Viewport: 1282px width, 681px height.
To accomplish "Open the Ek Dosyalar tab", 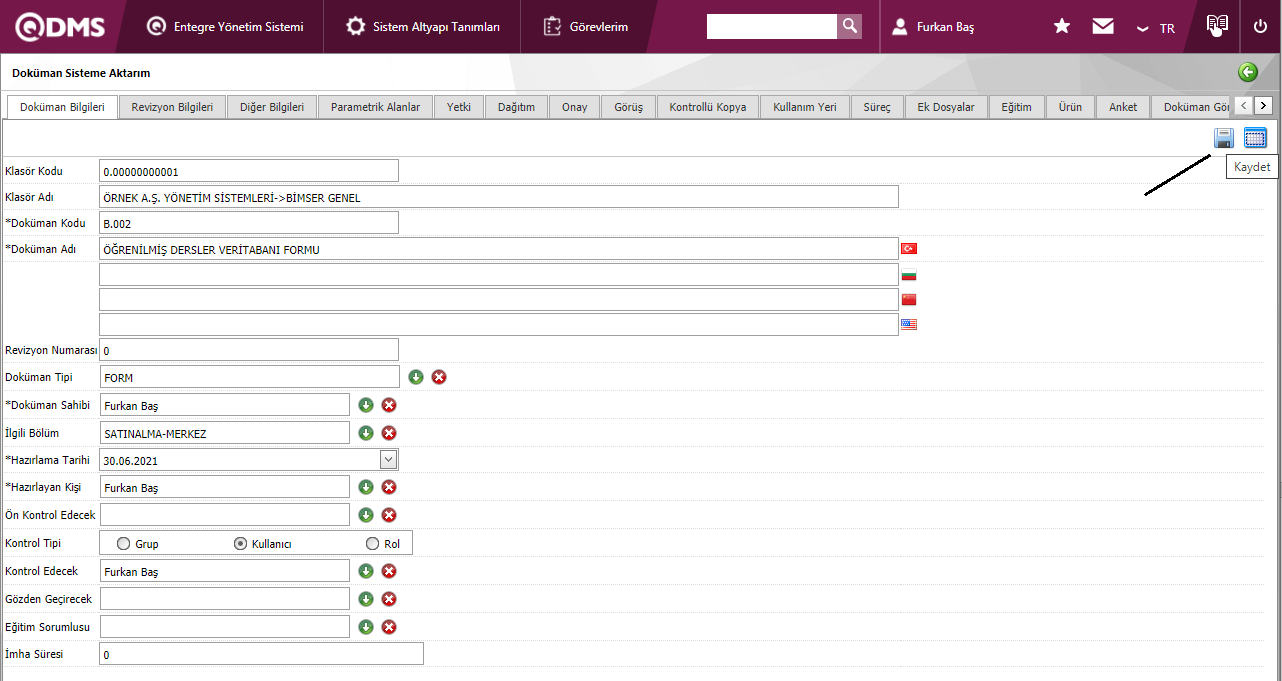I will click(x=946, y=107).
